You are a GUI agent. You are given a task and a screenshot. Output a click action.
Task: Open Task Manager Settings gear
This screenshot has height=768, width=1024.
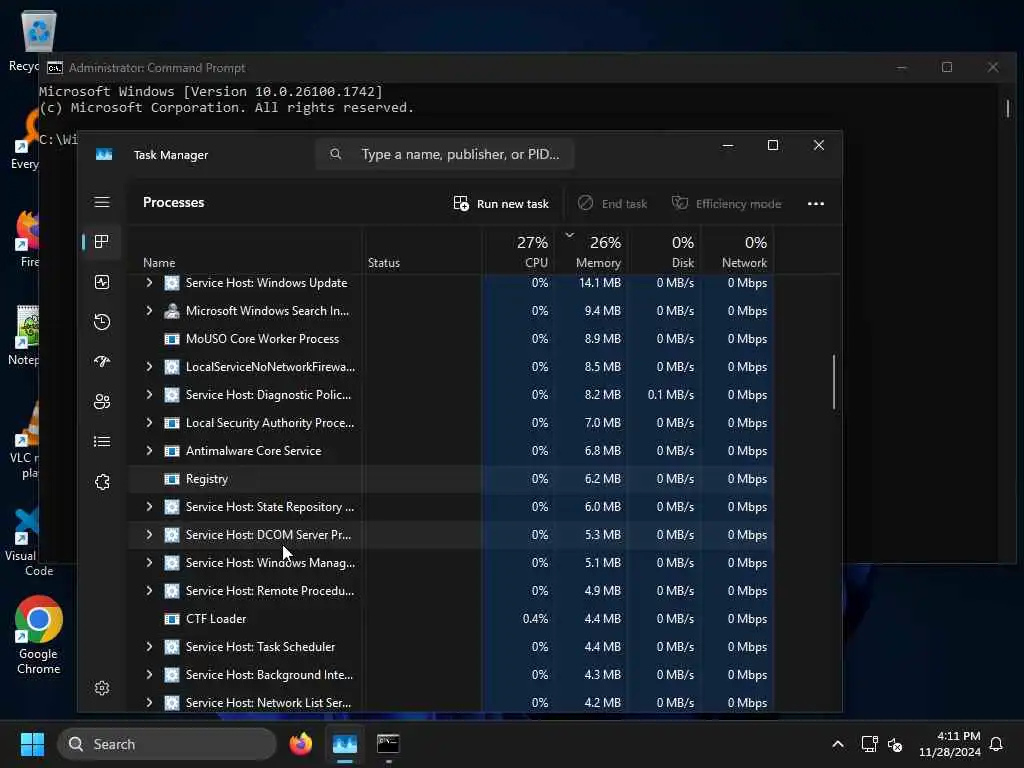point(102,688)
